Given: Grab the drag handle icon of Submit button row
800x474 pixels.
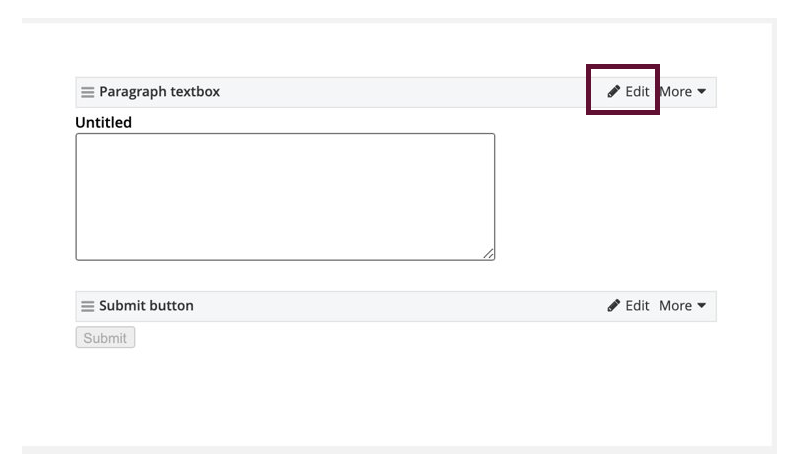Looking at the screenshot, I should pyautogui.click(x=88, y=306).
